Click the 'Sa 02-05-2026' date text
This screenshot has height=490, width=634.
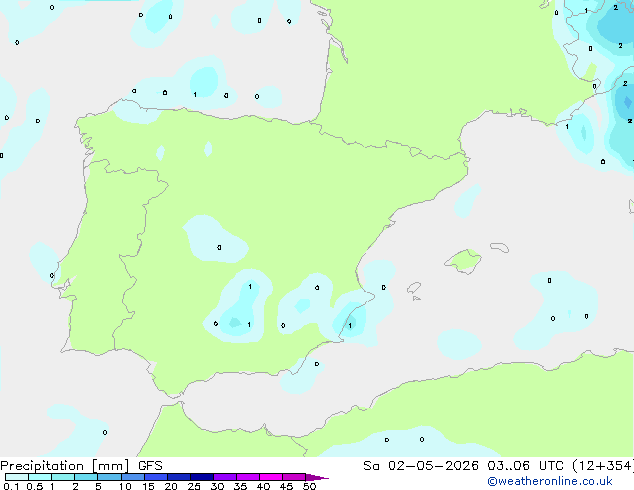(421, 466)
